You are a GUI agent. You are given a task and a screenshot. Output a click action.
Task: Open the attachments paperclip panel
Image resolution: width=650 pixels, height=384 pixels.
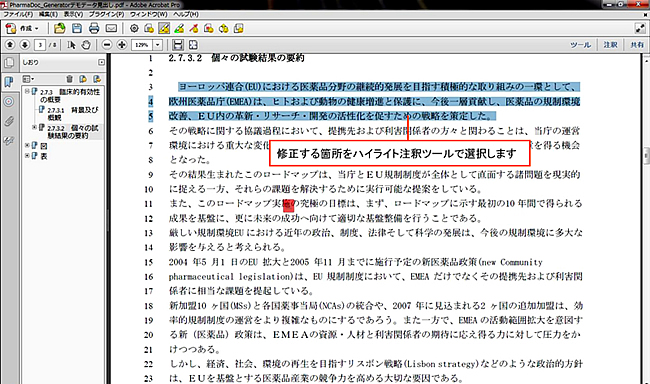pyautogui.click(x=9, y=121)
